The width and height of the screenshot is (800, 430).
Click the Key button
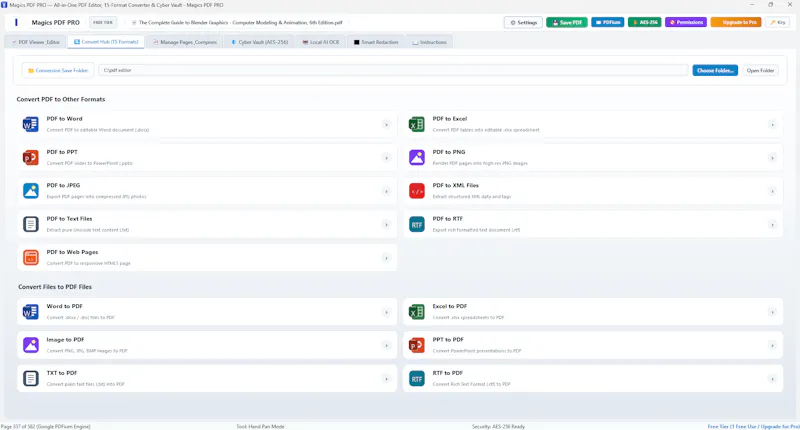tap(778, 22)
